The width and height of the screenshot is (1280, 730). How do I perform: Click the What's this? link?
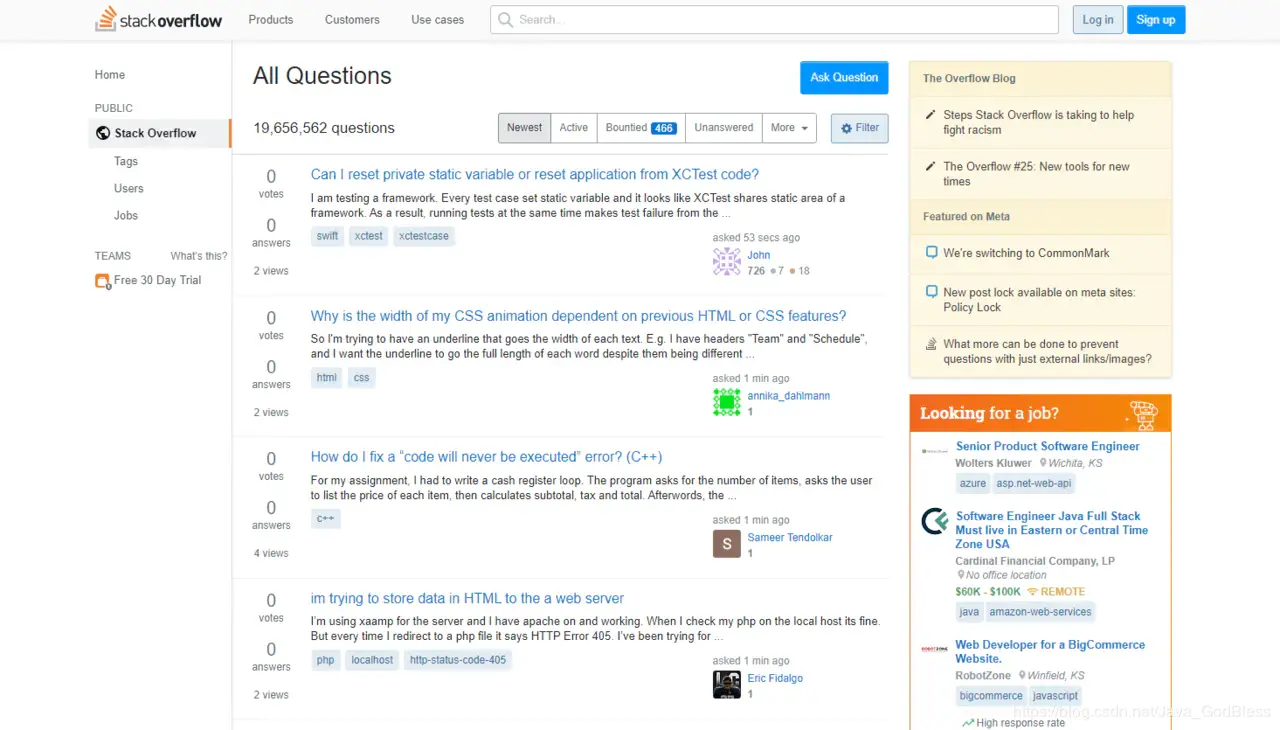point(198,256)
